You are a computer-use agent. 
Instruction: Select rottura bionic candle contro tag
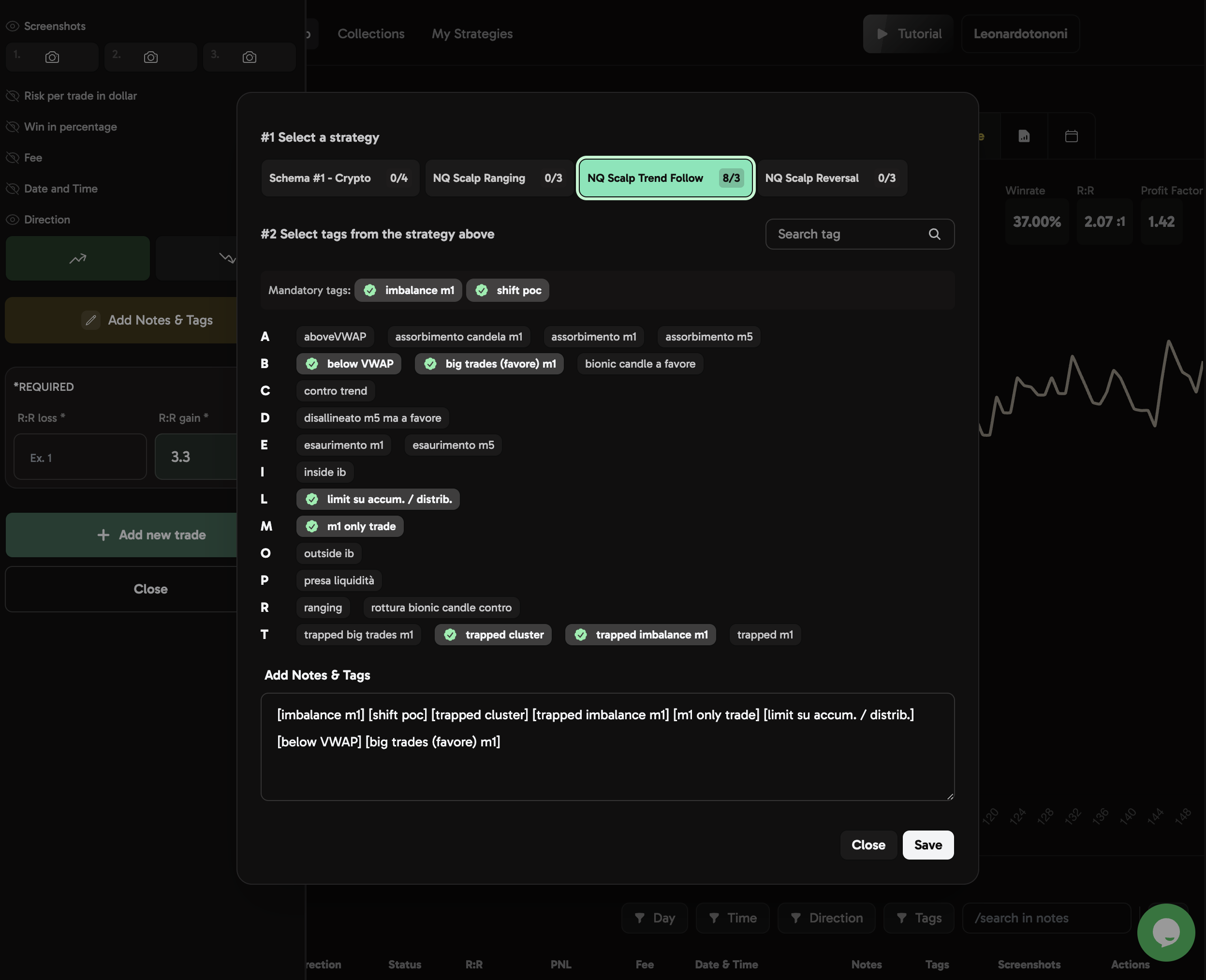coord(441,608)
